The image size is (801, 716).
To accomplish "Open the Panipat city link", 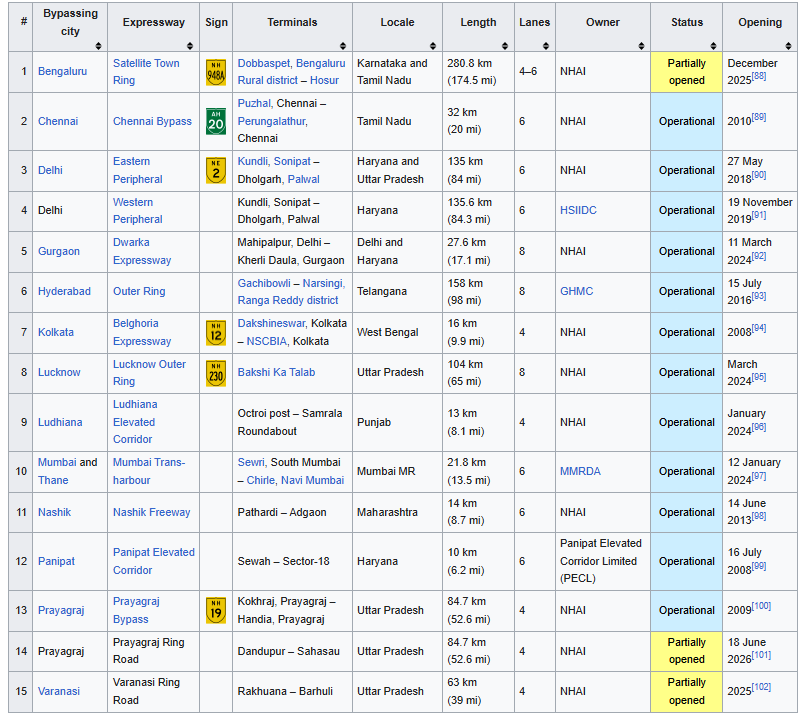I will pyautogui.click(x=56, y=561).
